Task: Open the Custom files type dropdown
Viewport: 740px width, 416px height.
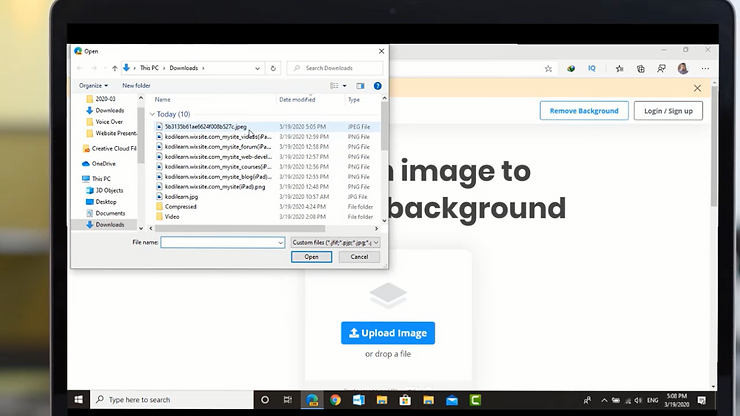Action: pyautogui.click(x=336, y=242)
